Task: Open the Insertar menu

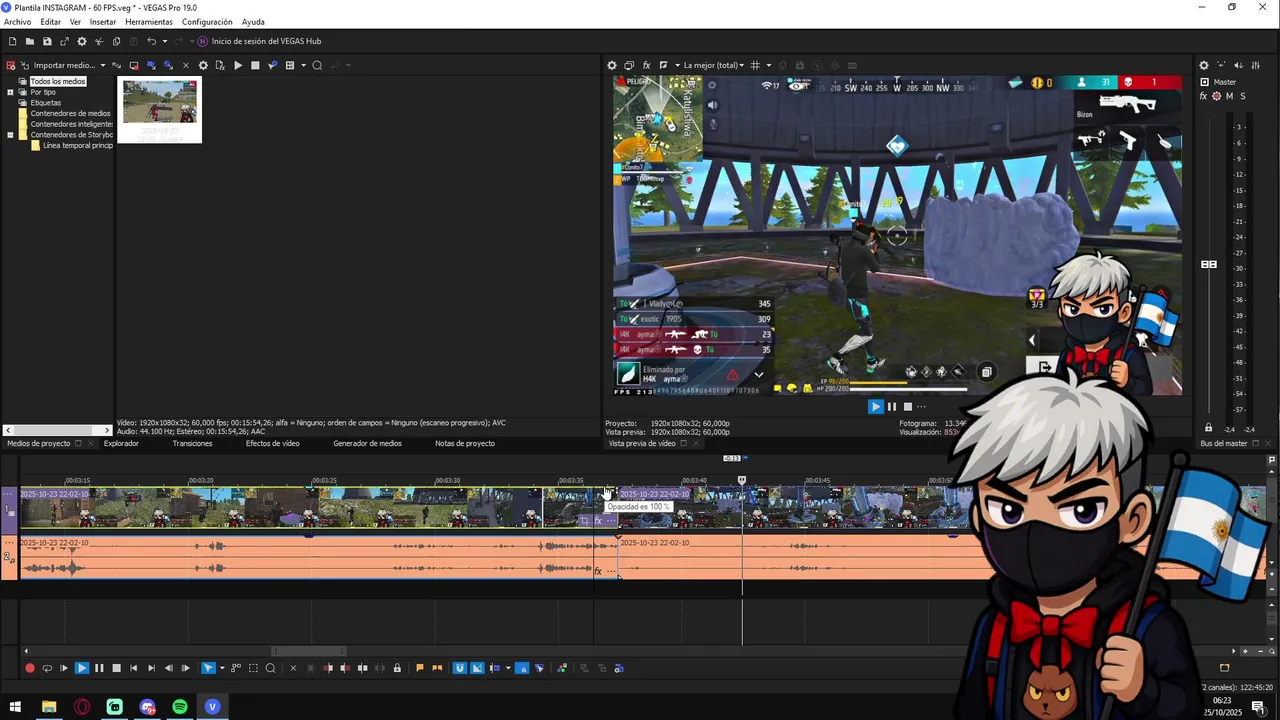Action: 102,22
